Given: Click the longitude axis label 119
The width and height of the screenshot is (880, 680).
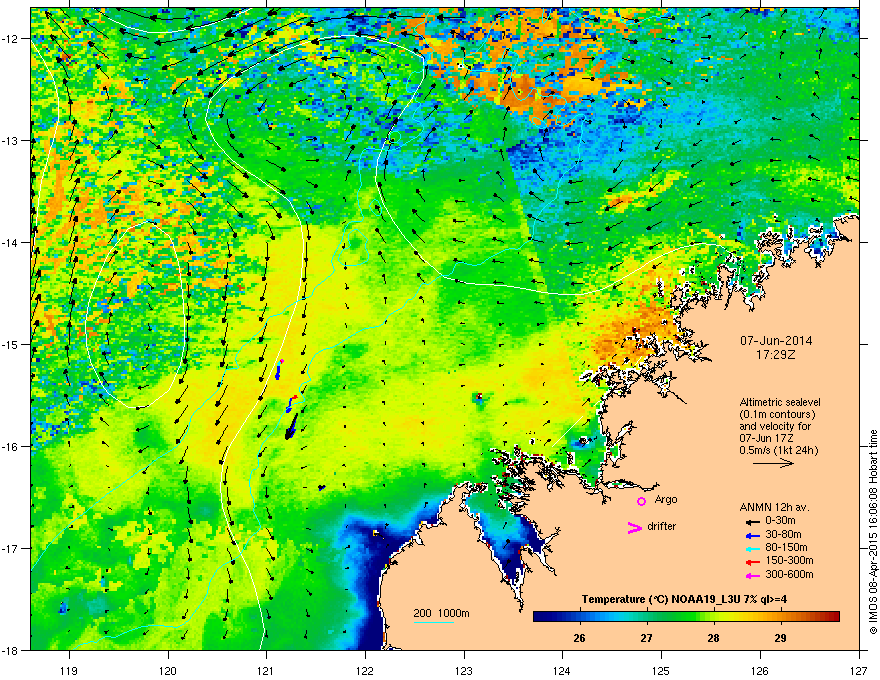Looking at the screenshot, I should pos(70,671).
